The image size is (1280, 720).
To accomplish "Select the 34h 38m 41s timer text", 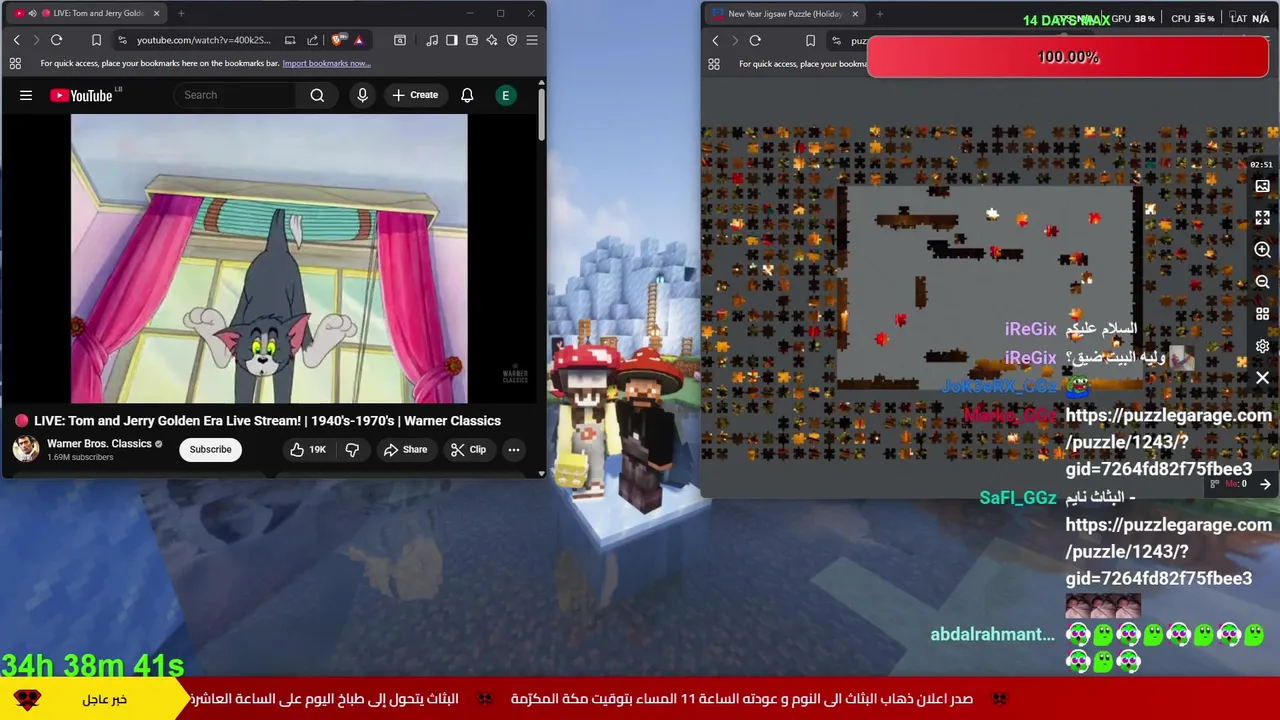I will pos(93,665).
